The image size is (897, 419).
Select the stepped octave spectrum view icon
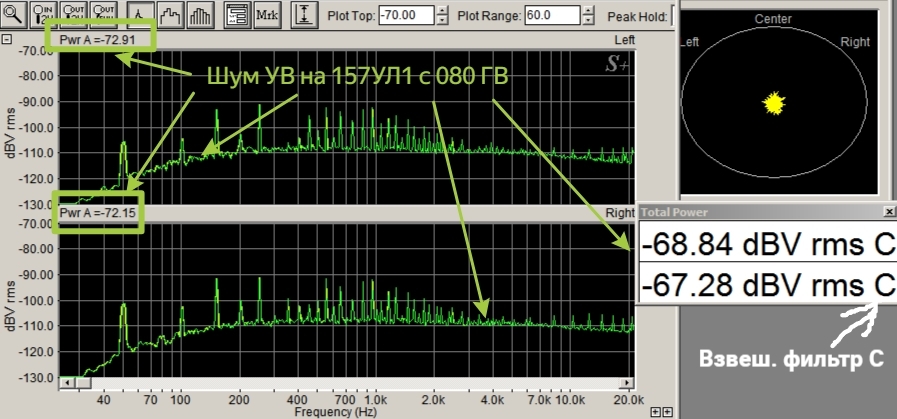pyautogui.click(x=170, y=15)
